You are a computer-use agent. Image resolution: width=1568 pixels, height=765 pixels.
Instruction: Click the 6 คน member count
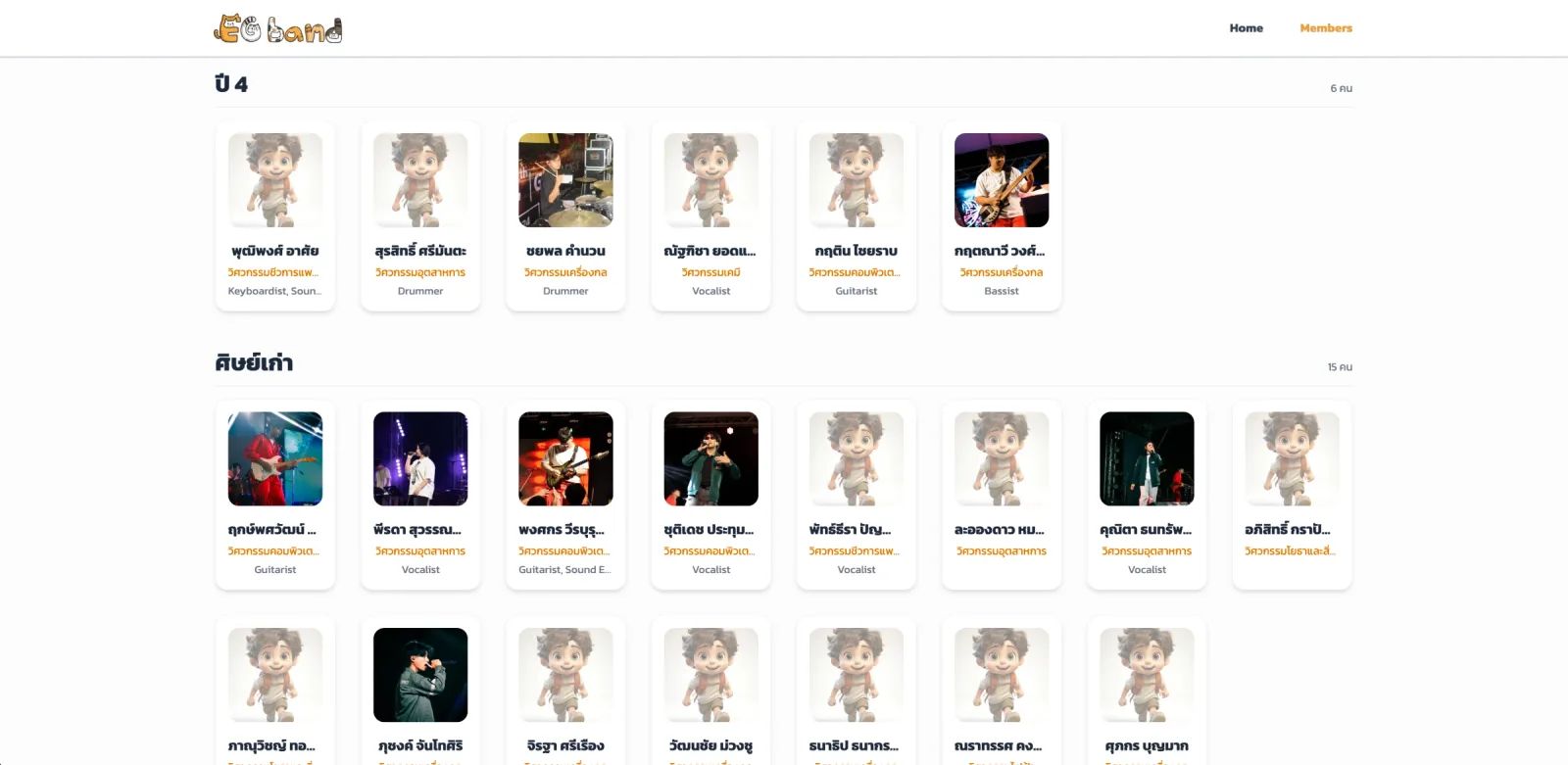(1341, 88)
